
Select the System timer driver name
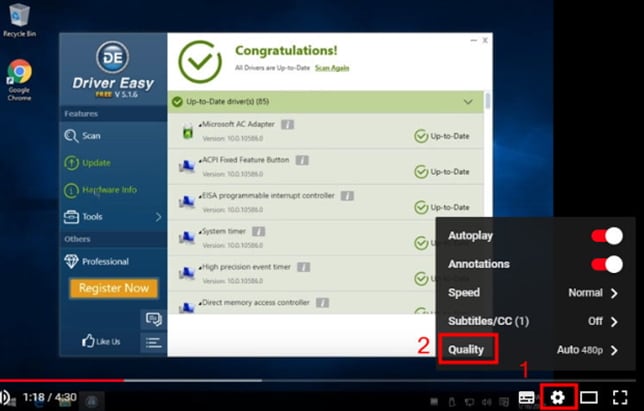224,231
